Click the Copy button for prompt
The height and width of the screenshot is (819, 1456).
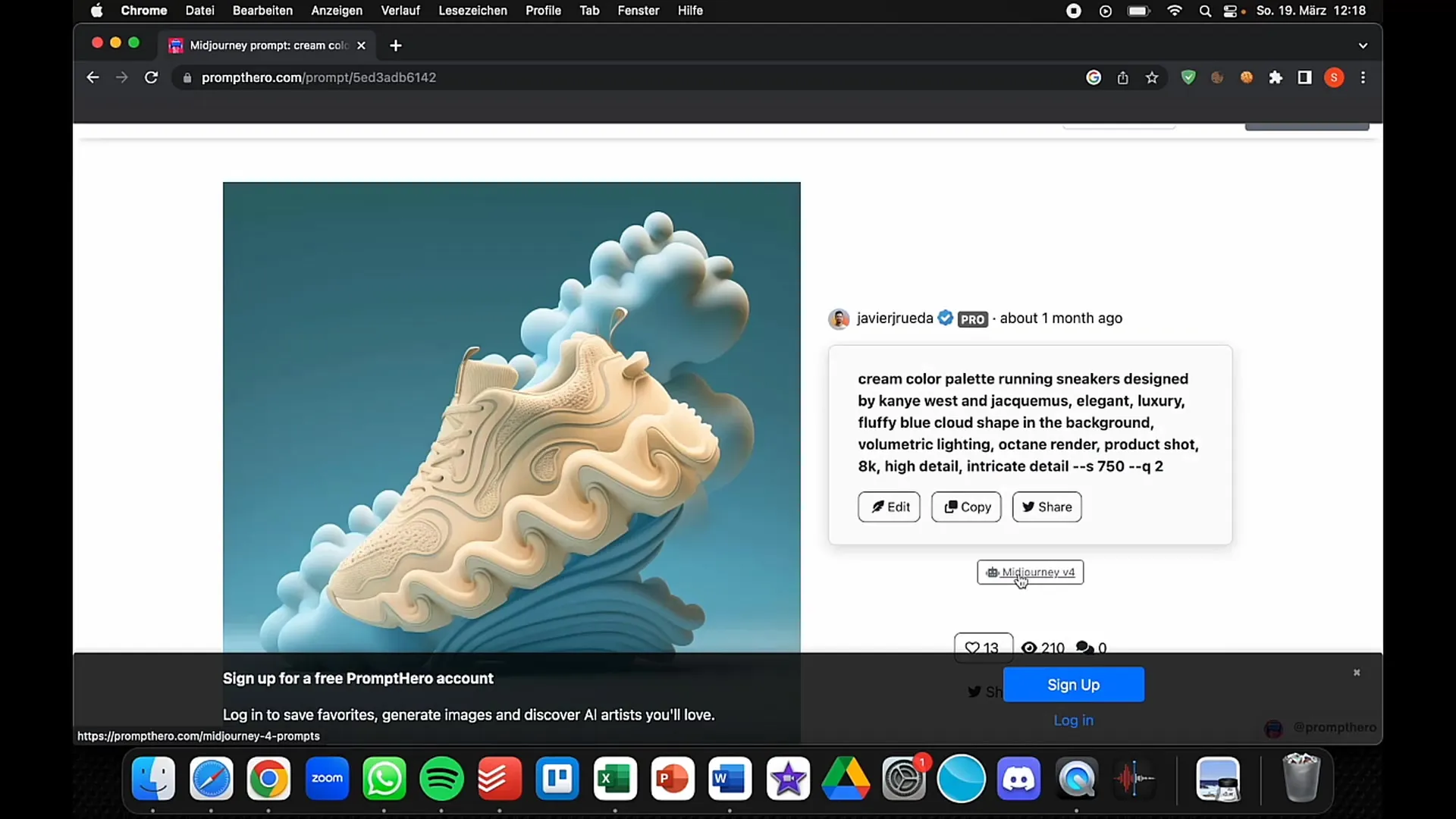[x=966, y=506]
